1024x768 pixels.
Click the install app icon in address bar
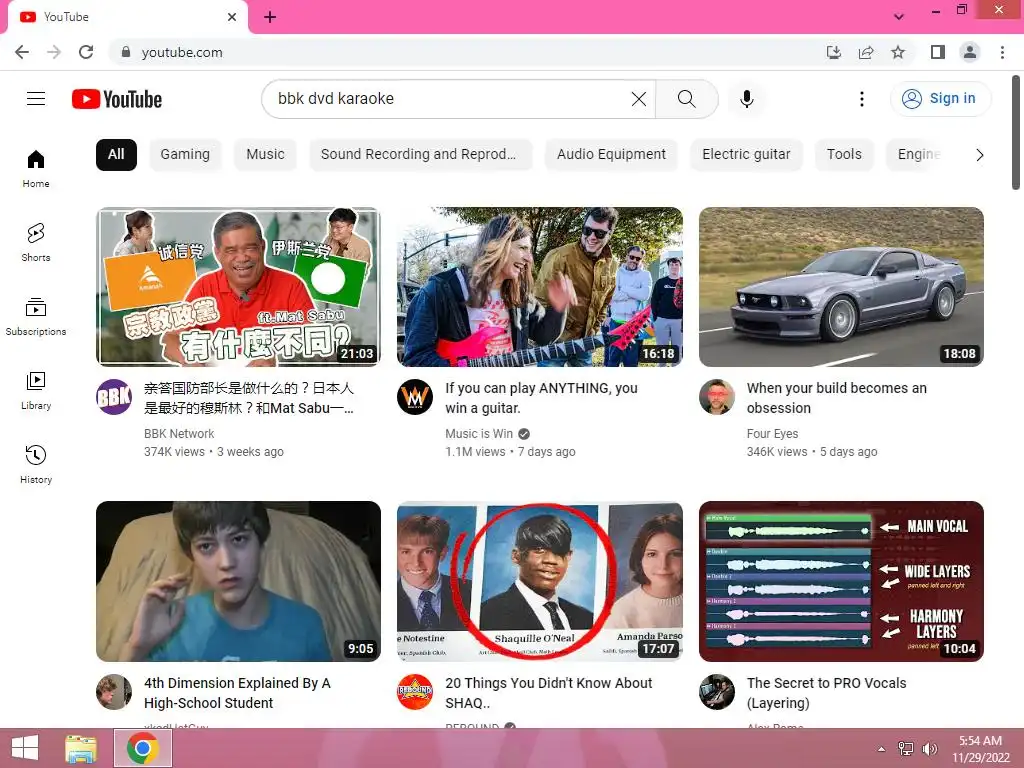pos(834,52)
